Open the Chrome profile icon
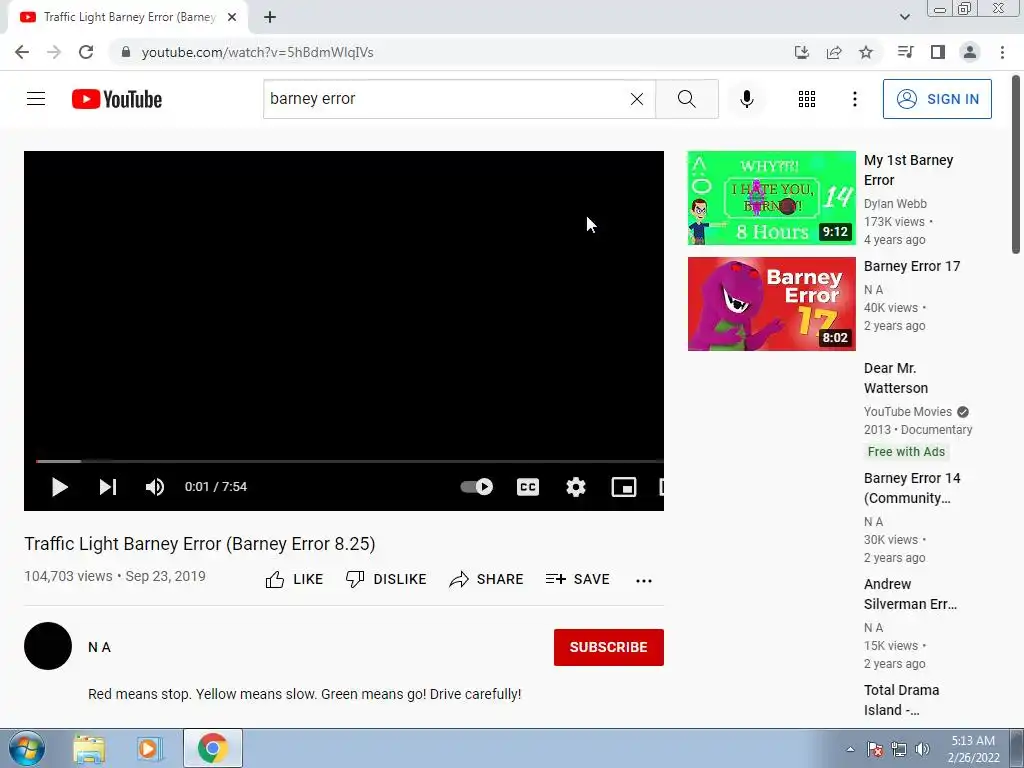This screenshot has height=768, width=1024. coord(970,52)
